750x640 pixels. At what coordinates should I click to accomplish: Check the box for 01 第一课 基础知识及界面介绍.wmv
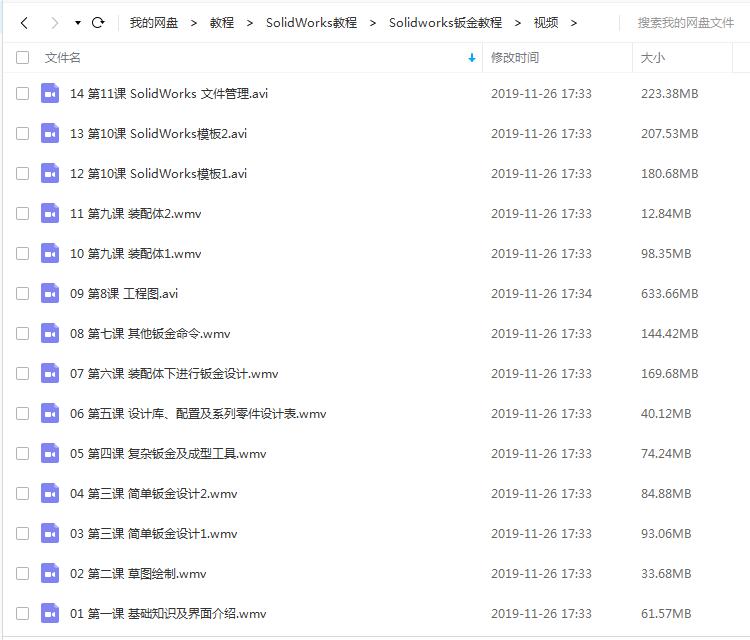click(x=22, y=613)
